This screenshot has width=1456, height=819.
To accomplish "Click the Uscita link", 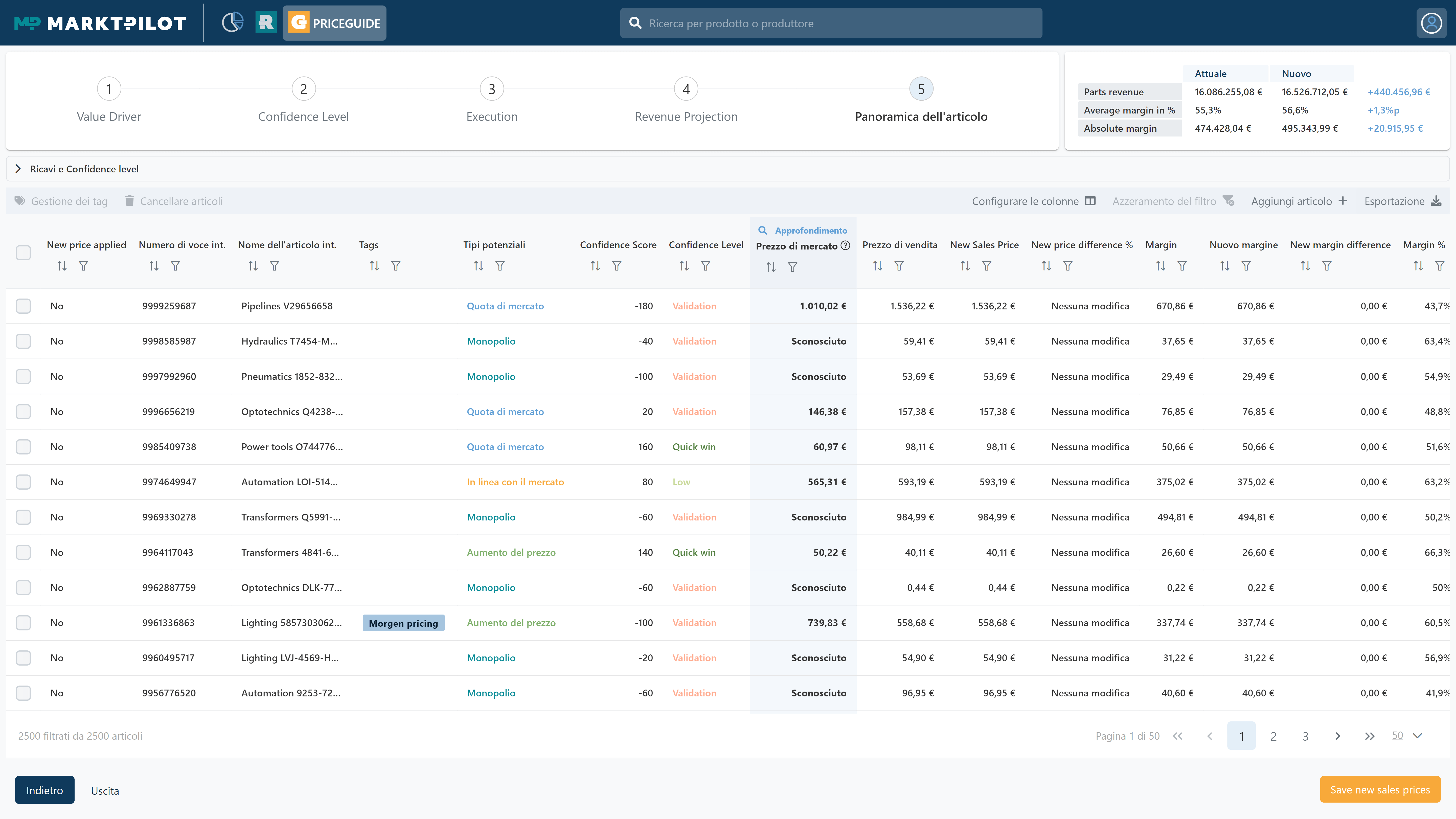I will [105, 790].
